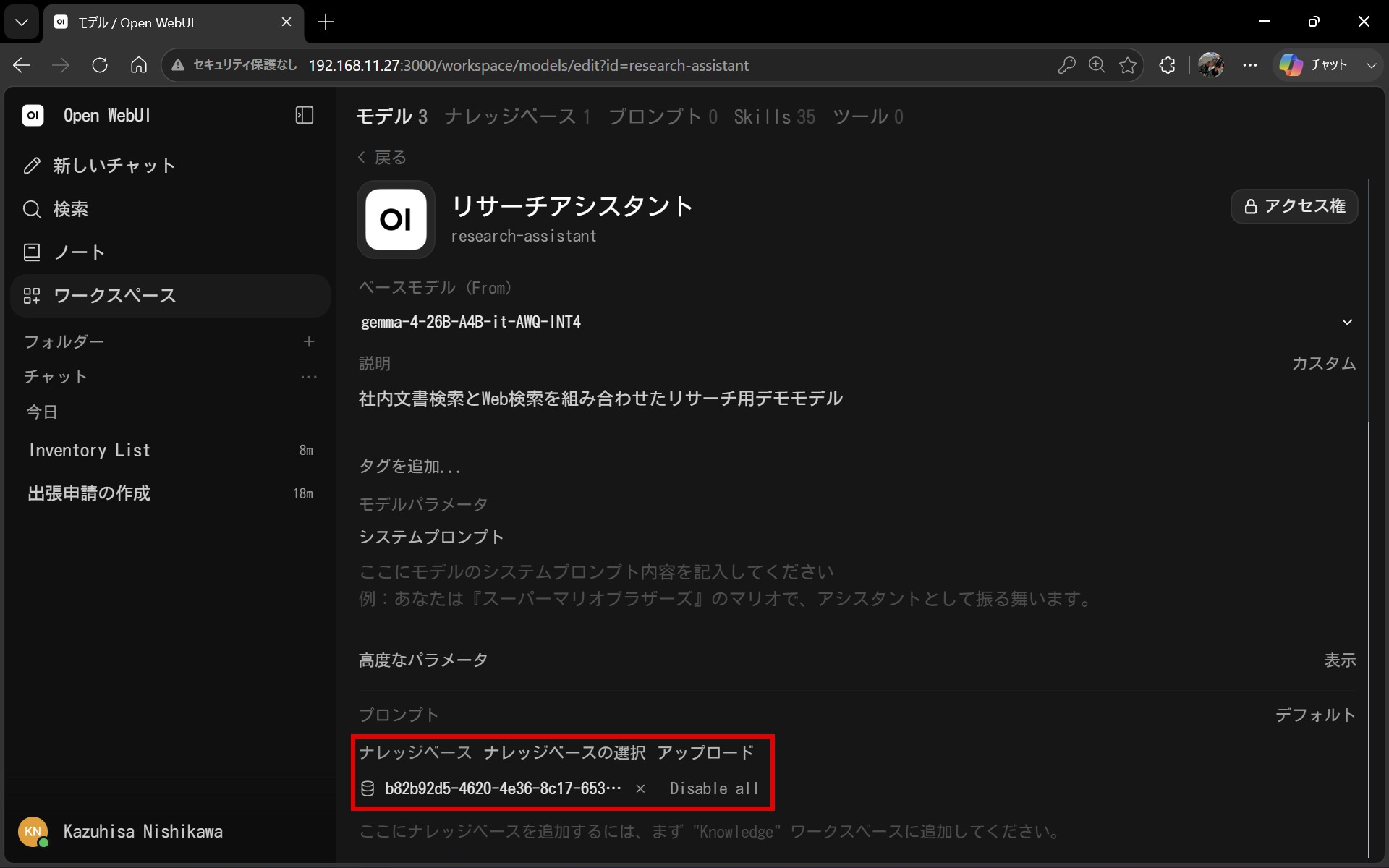The width and height of the screenshot is (1389, 868).
Task: Click the base model chevron arrow
Action: (1347, 322)
